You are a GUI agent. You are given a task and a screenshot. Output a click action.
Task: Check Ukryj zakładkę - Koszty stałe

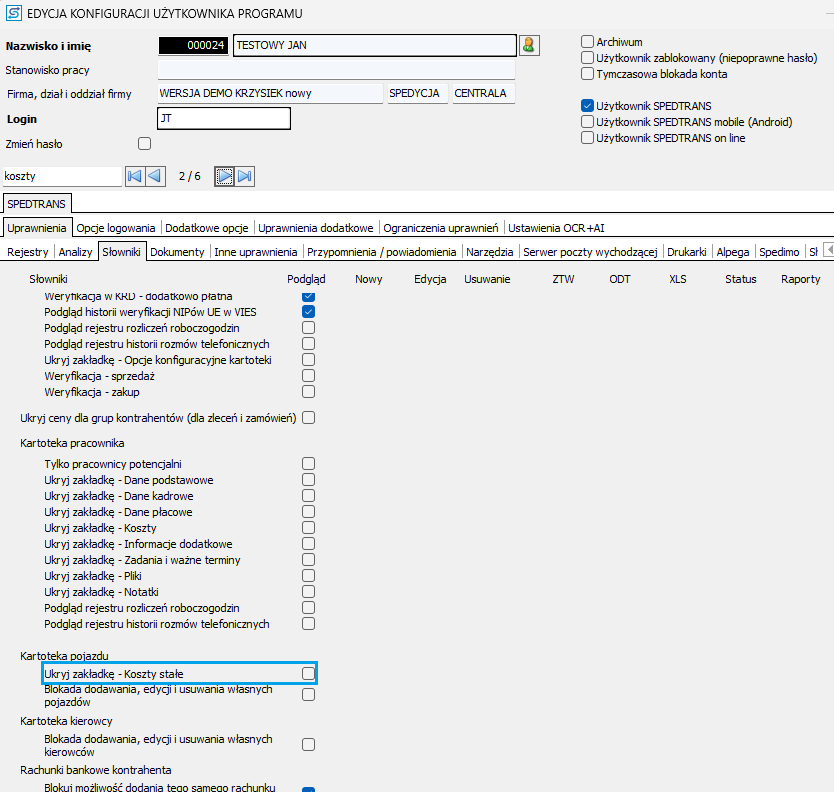pos(309,674)
